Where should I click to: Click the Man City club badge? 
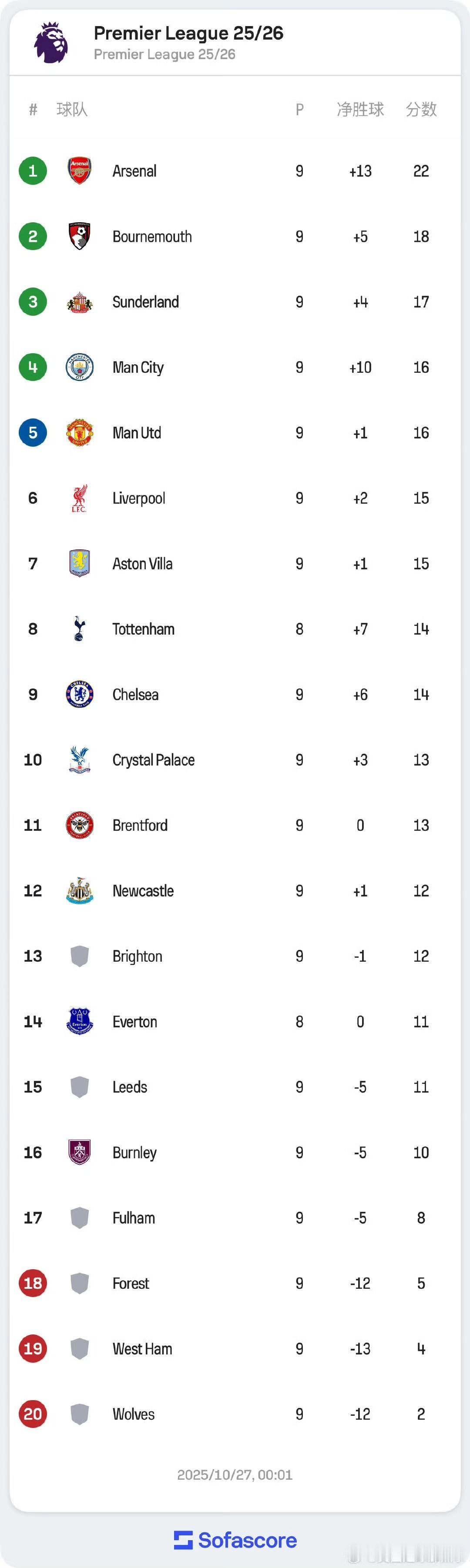click(79, 367)
